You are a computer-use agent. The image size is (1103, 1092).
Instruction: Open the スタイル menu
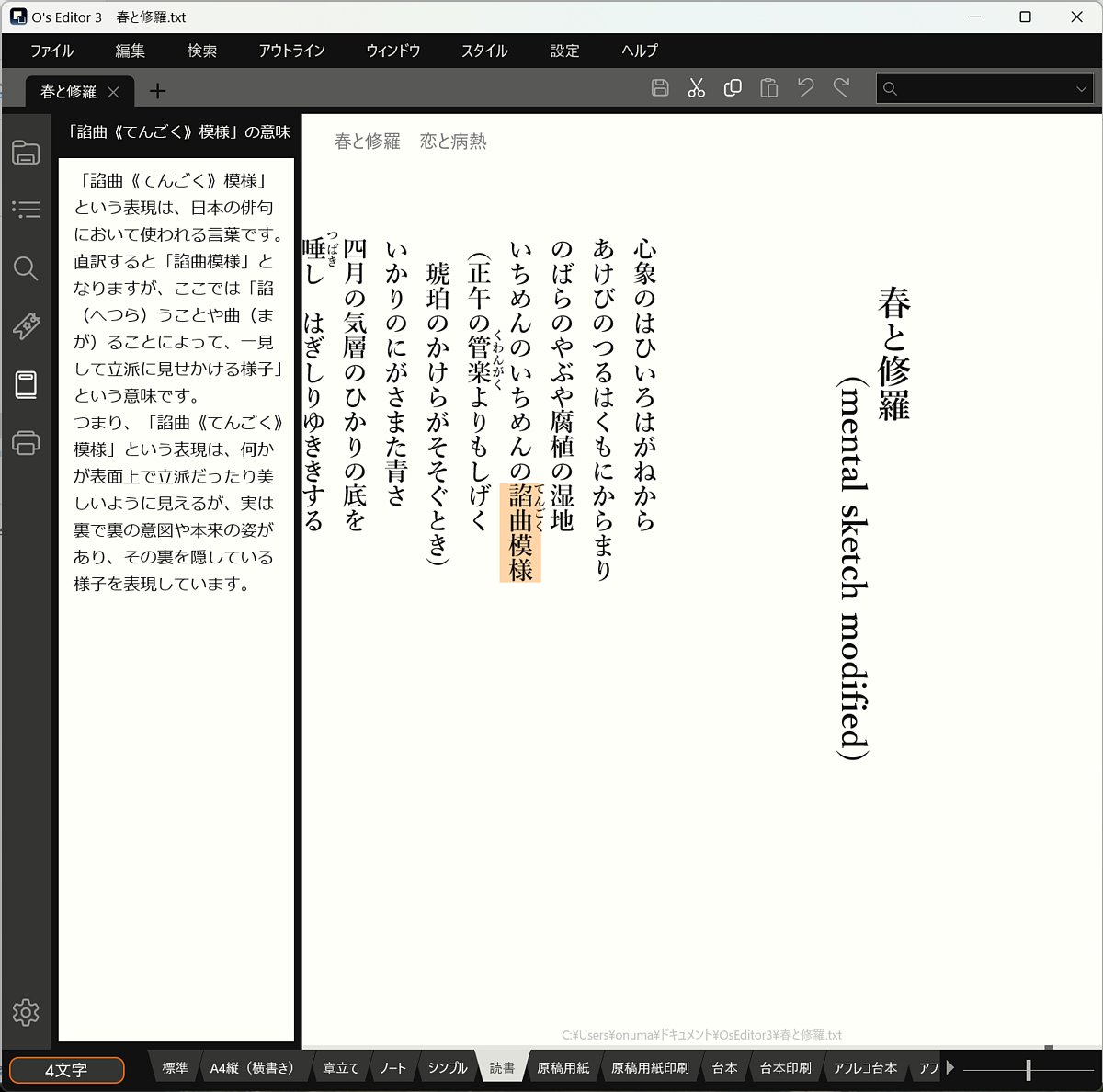tap(484, 51)
